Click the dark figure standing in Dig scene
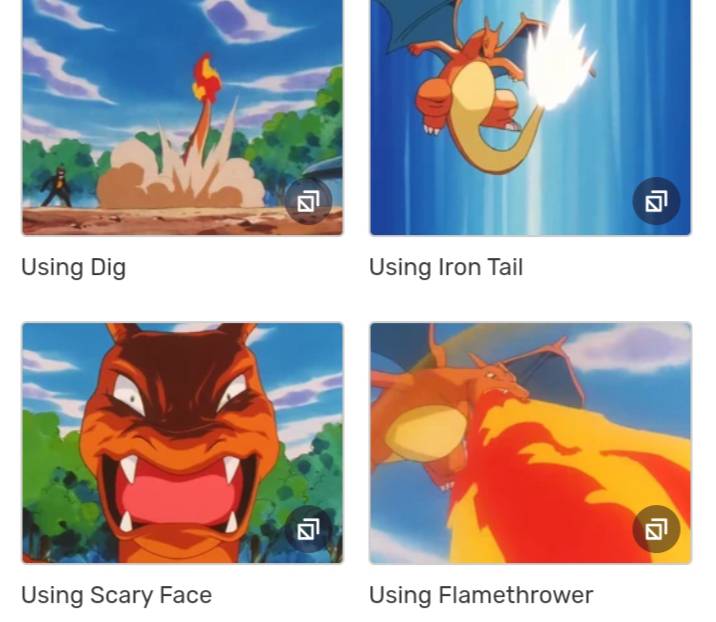The image size is (716, 622). click(x=58, y=187)
